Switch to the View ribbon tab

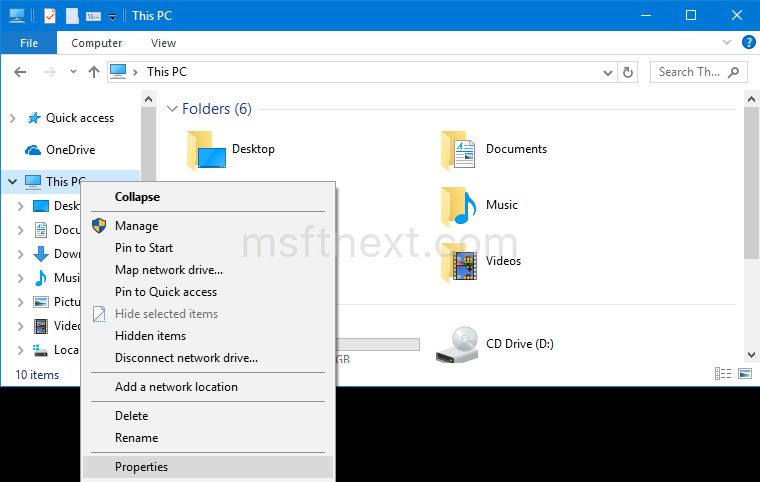[163, 43]
